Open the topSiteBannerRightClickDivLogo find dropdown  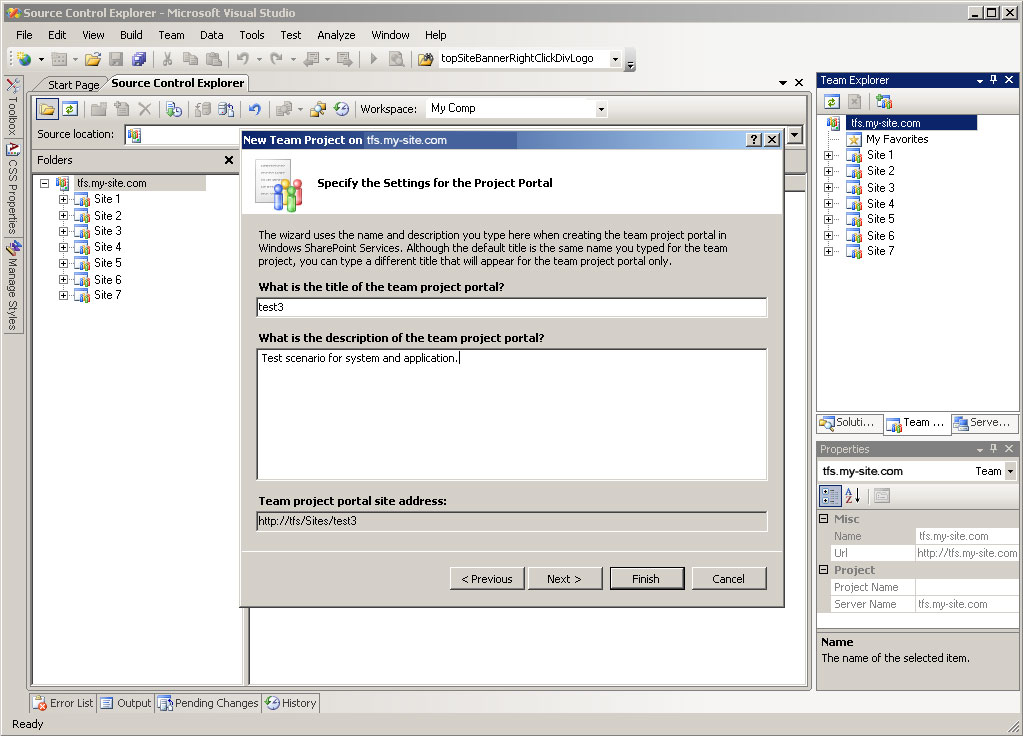pyautogui.click(x=615, y=59)
